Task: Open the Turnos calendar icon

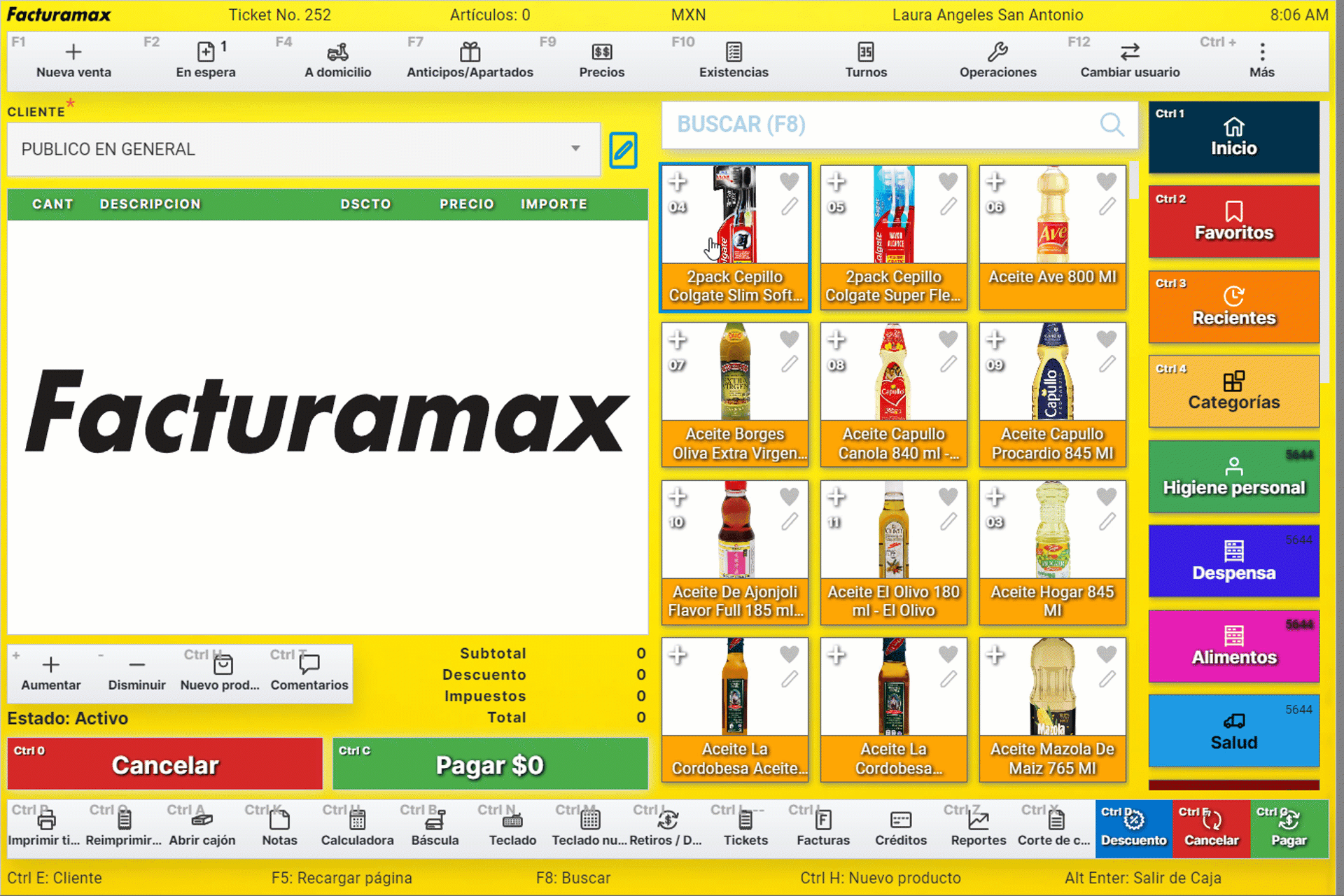Action: (x=866, y=52)
